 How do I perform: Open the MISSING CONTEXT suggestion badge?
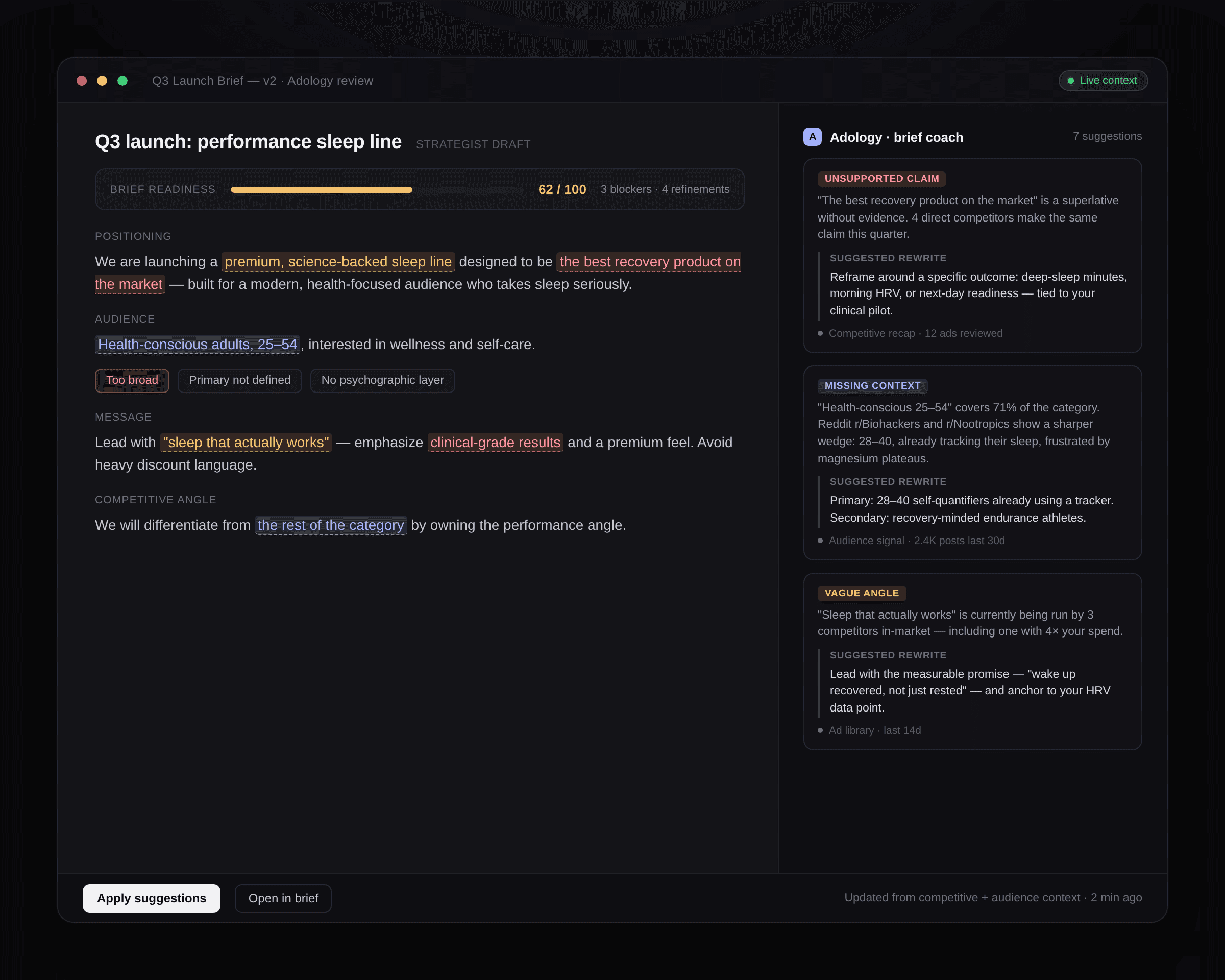[872, 386]
